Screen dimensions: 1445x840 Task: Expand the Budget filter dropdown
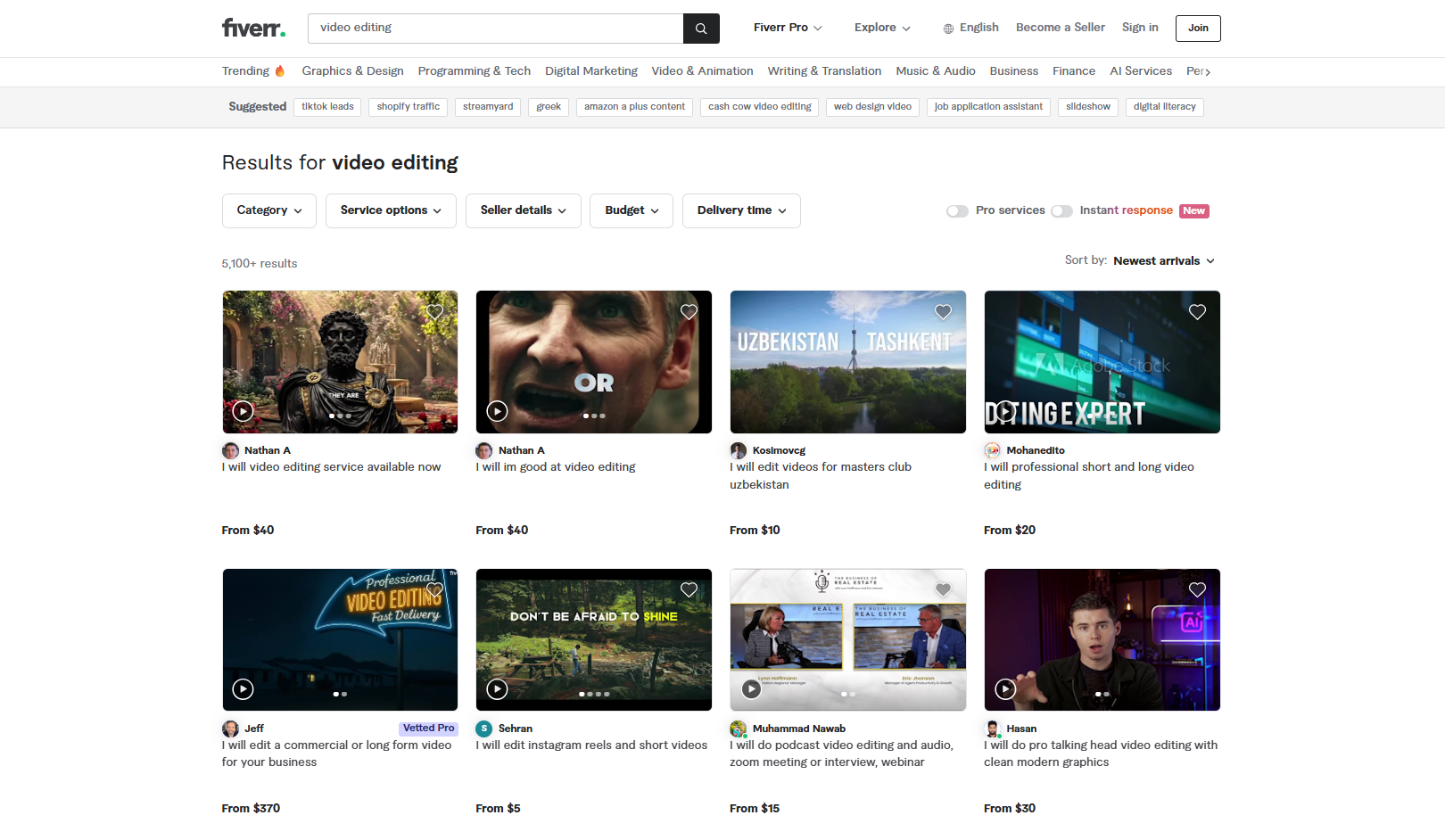(x=631, y=210)
